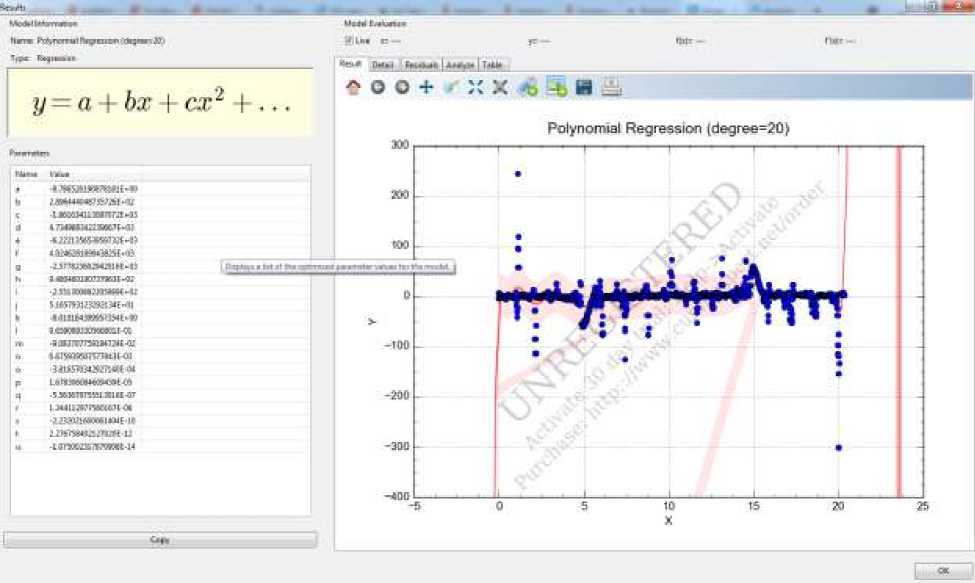Reset the plot view with the Home icon
This screenshot has width=975, height=583.
pos(353,88)
